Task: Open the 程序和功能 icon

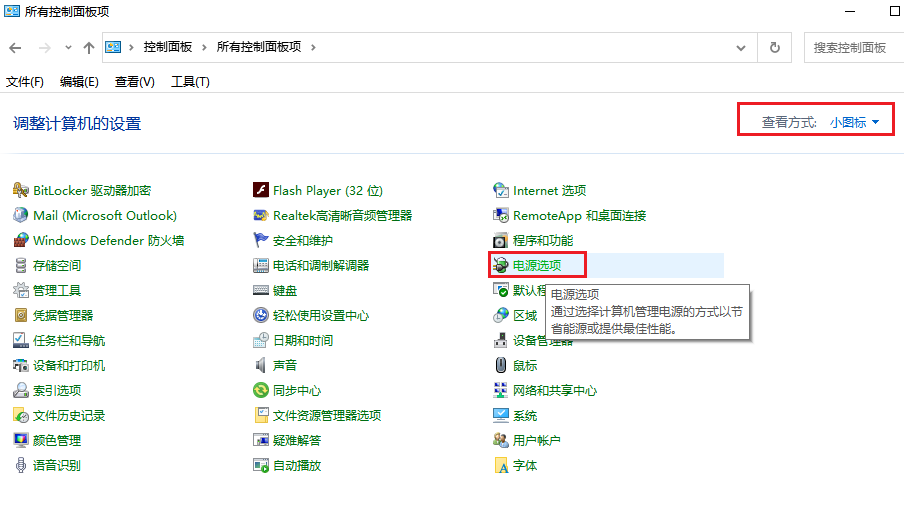Action: (x=500, y=240)
